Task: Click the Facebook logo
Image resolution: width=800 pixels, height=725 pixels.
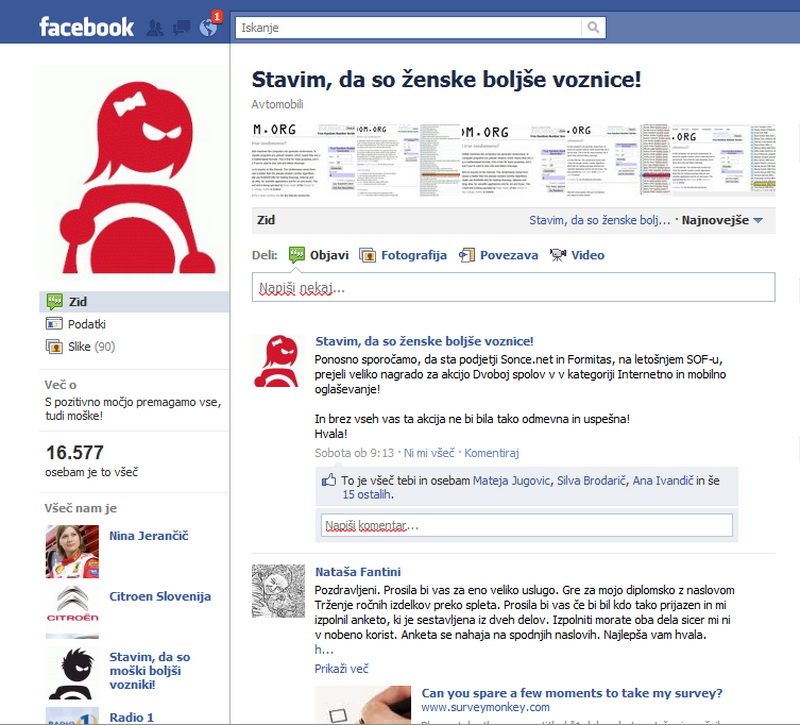Action: [x=86, y=27]
